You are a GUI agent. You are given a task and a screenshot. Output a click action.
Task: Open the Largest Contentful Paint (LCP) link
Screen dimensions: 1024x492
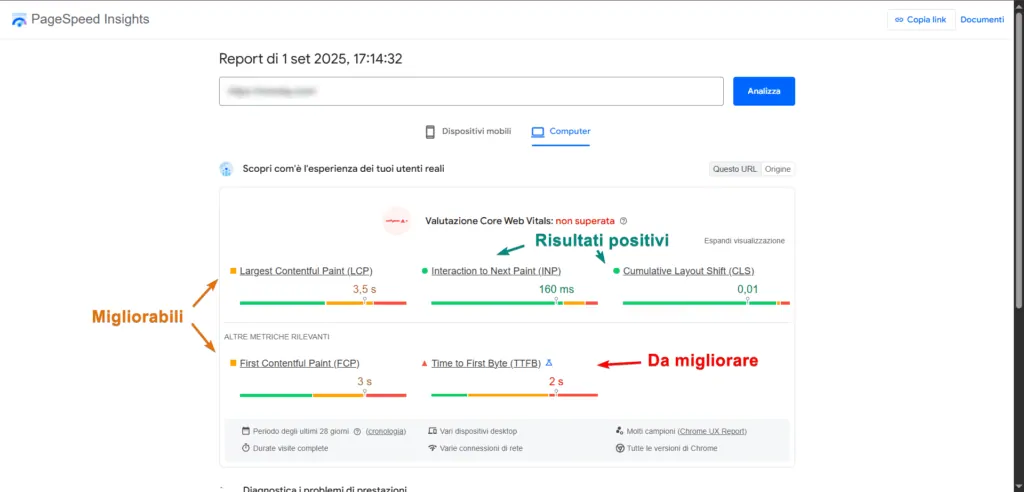coord(306,271)
